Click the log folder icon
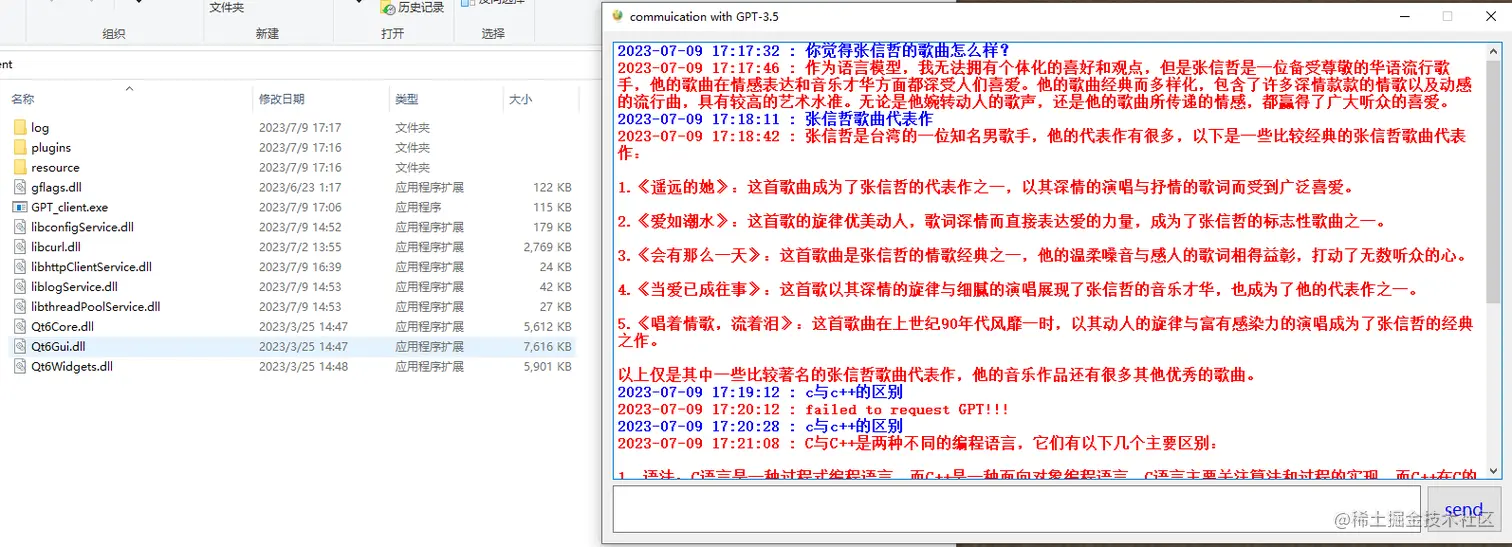 [21, 128]
